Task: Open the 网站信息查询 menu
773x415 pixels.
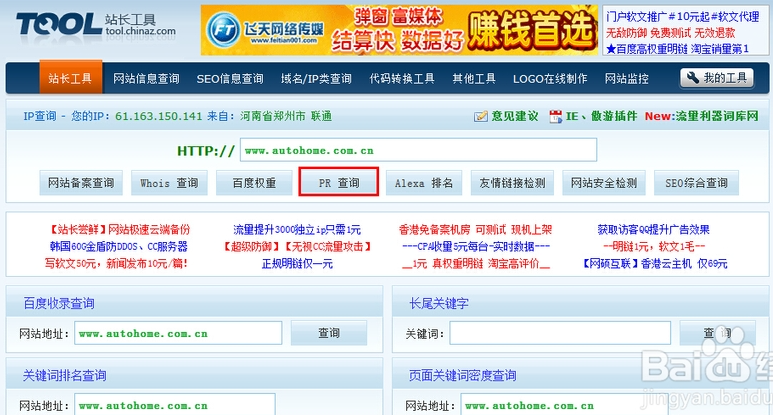Action: pos(146,79)
